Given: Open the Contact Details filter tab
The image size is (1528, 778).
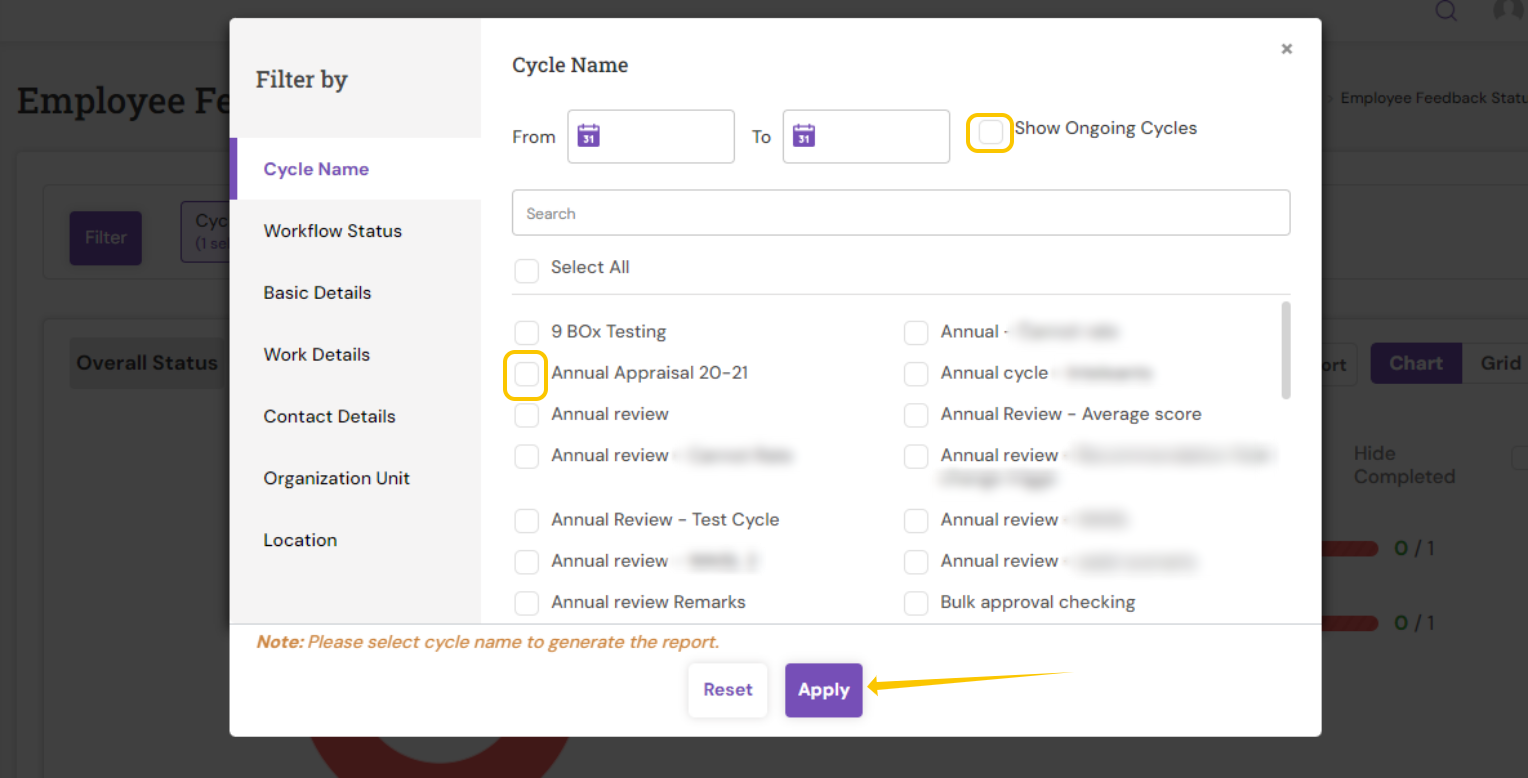Looking at the screenshot, I should coord(355,417).
